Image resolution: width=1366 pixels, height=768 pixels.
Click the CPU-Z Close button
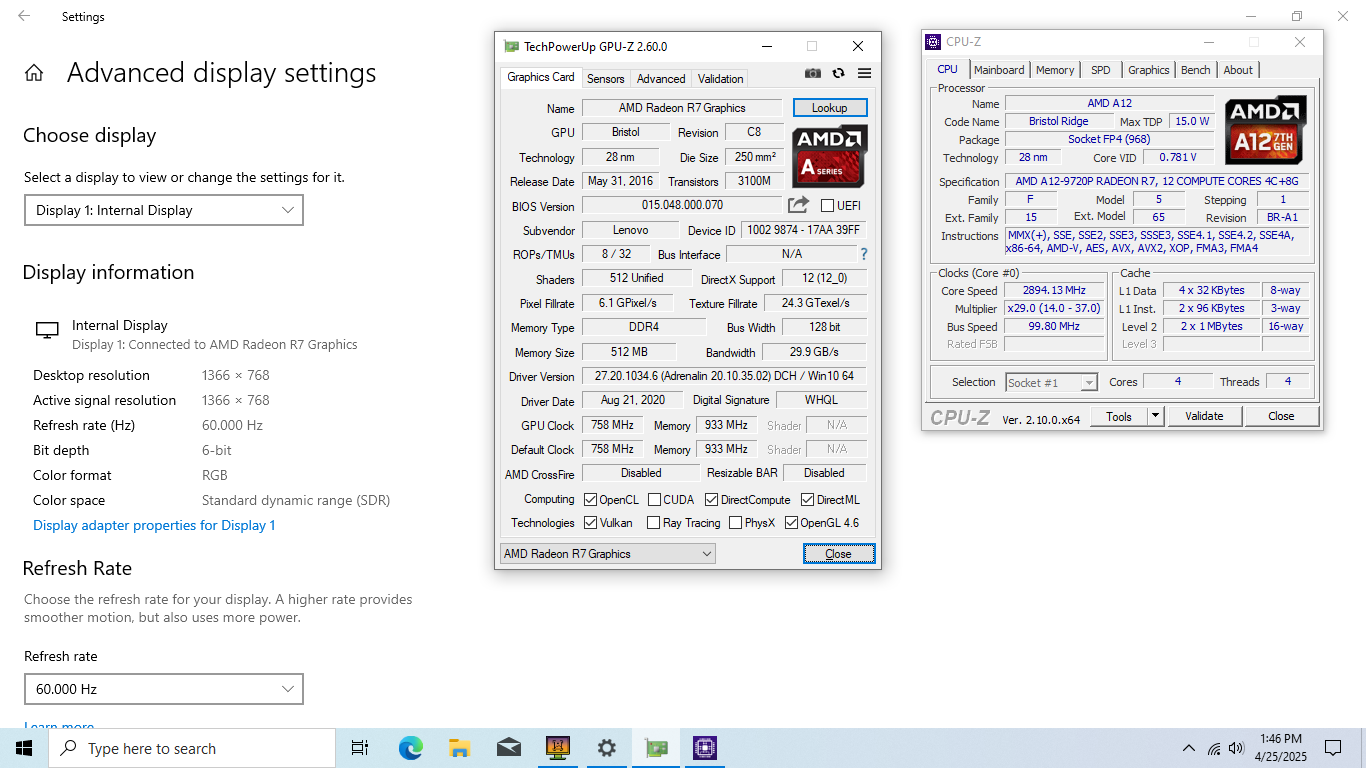pos(1281,416)
